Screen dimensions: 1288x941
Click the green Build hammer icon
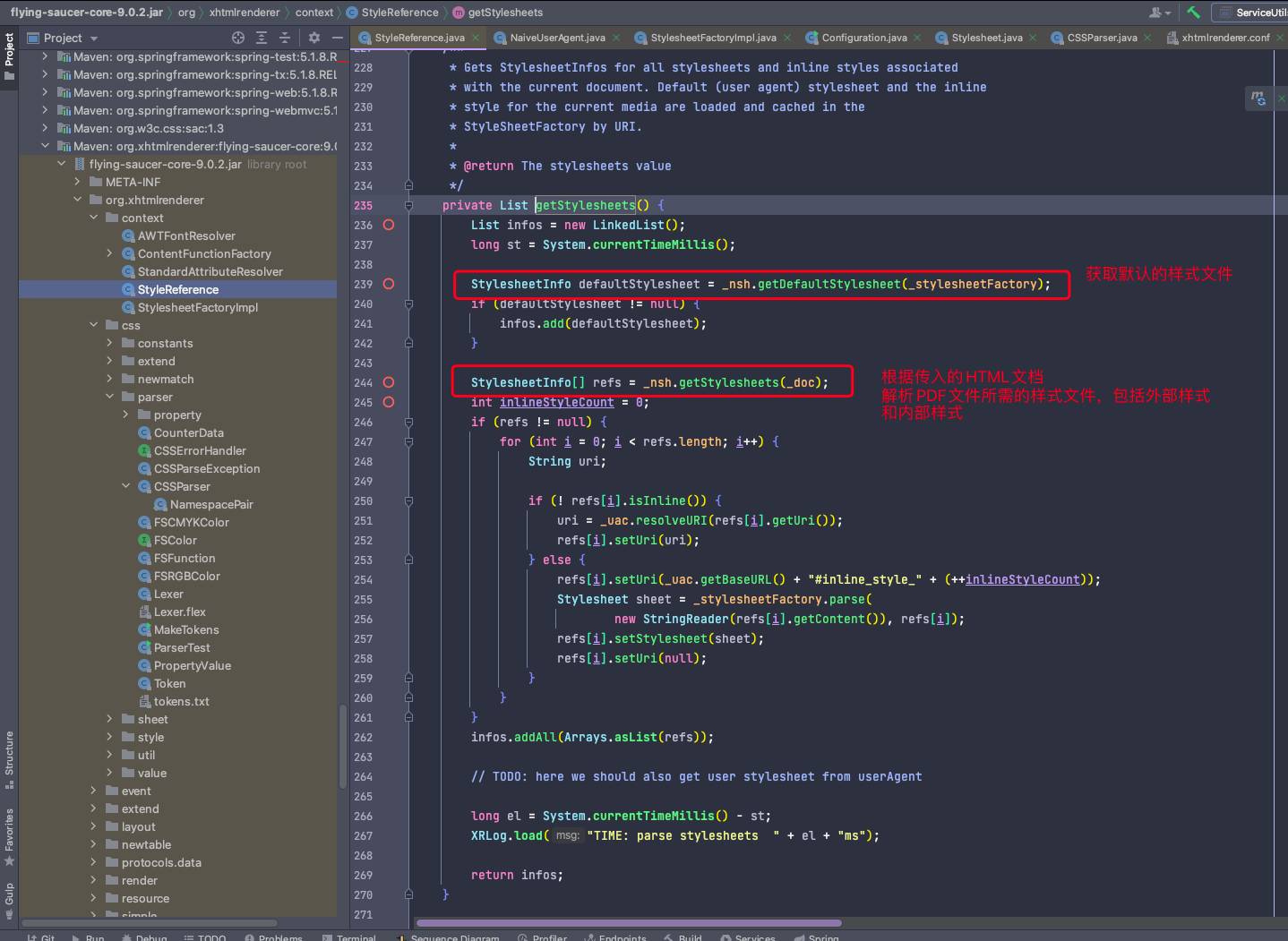coord(1193,13)
